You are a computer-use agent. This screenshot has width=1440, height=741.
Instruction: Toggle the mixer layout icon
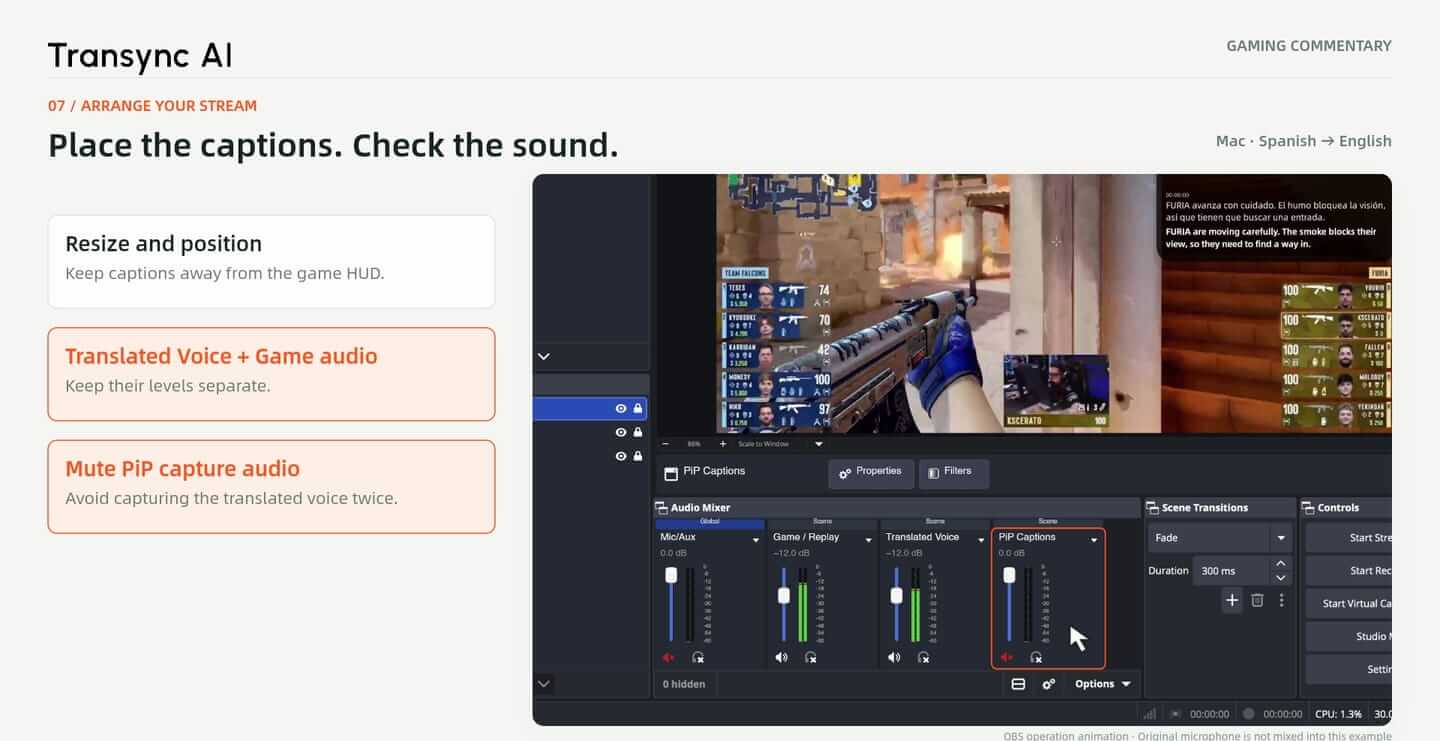[1018, 684]
